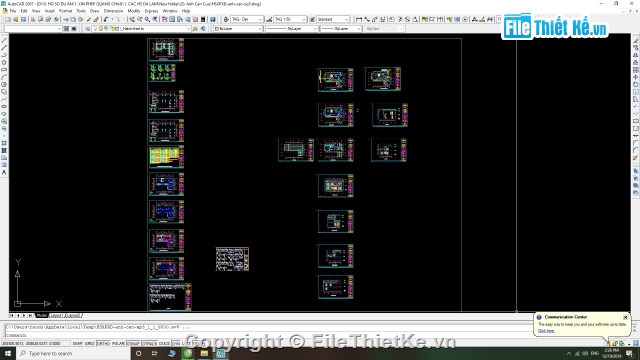Screen dimensions: 640x360
Task: Open Layer Properties Manager icon
Action: [x=88, y=29]
